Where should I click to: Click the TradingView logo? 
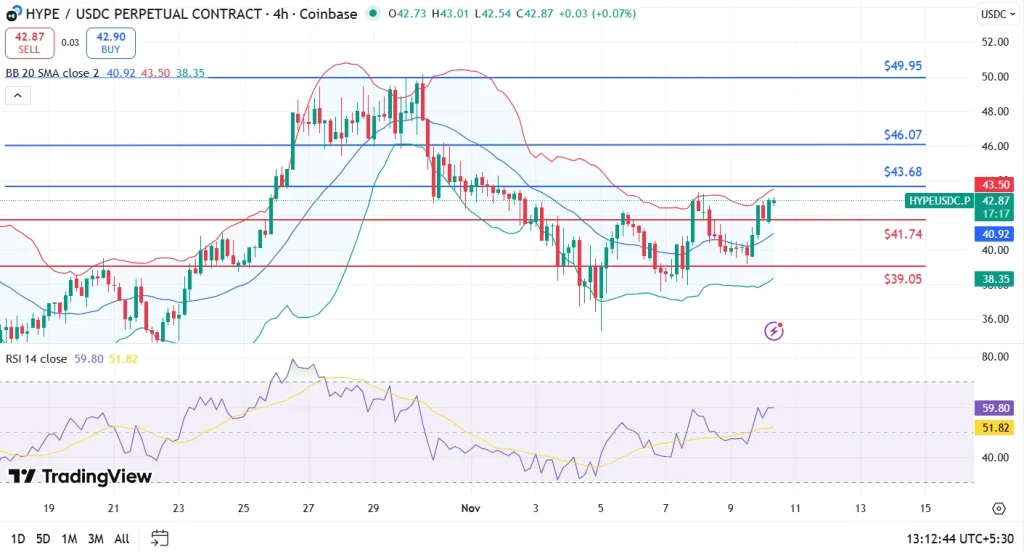pyautogui.click(x=80, y=476)
